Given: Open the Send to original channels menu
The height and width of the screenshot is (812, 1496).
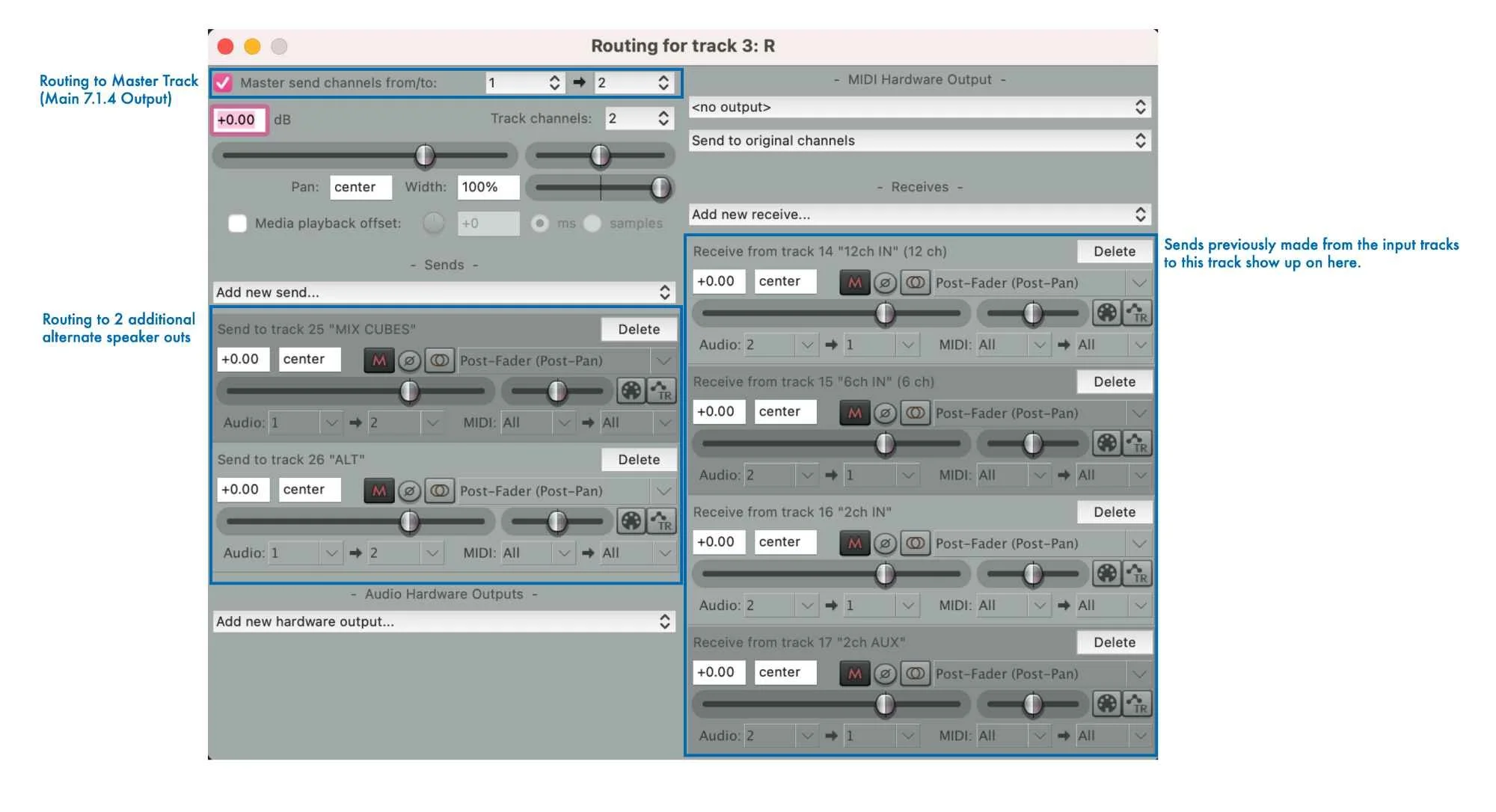Looking at the screenshot, I should 919,141.
